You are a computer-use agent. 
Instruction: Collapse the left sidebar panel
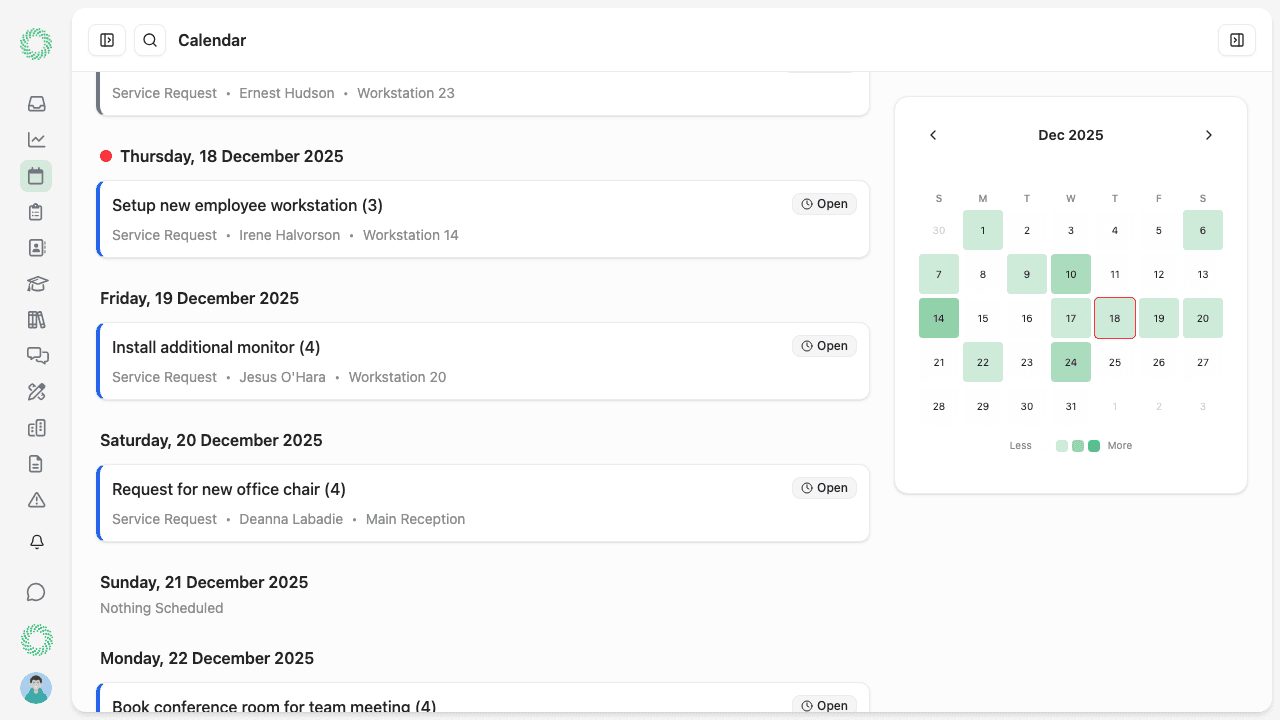(107, 40)
